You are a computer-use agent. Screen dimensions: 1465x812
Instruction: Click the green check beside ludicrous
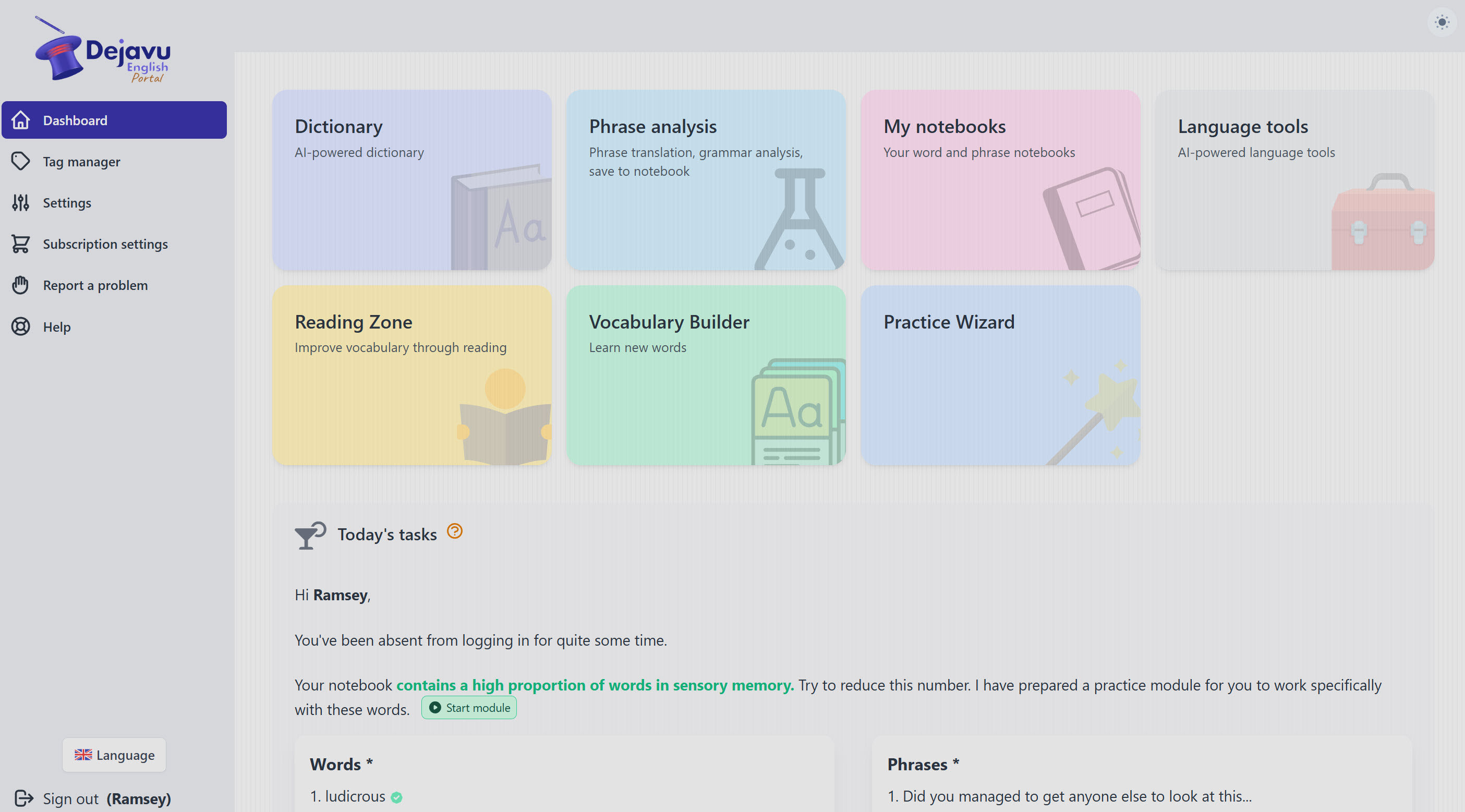pos(397,798)
